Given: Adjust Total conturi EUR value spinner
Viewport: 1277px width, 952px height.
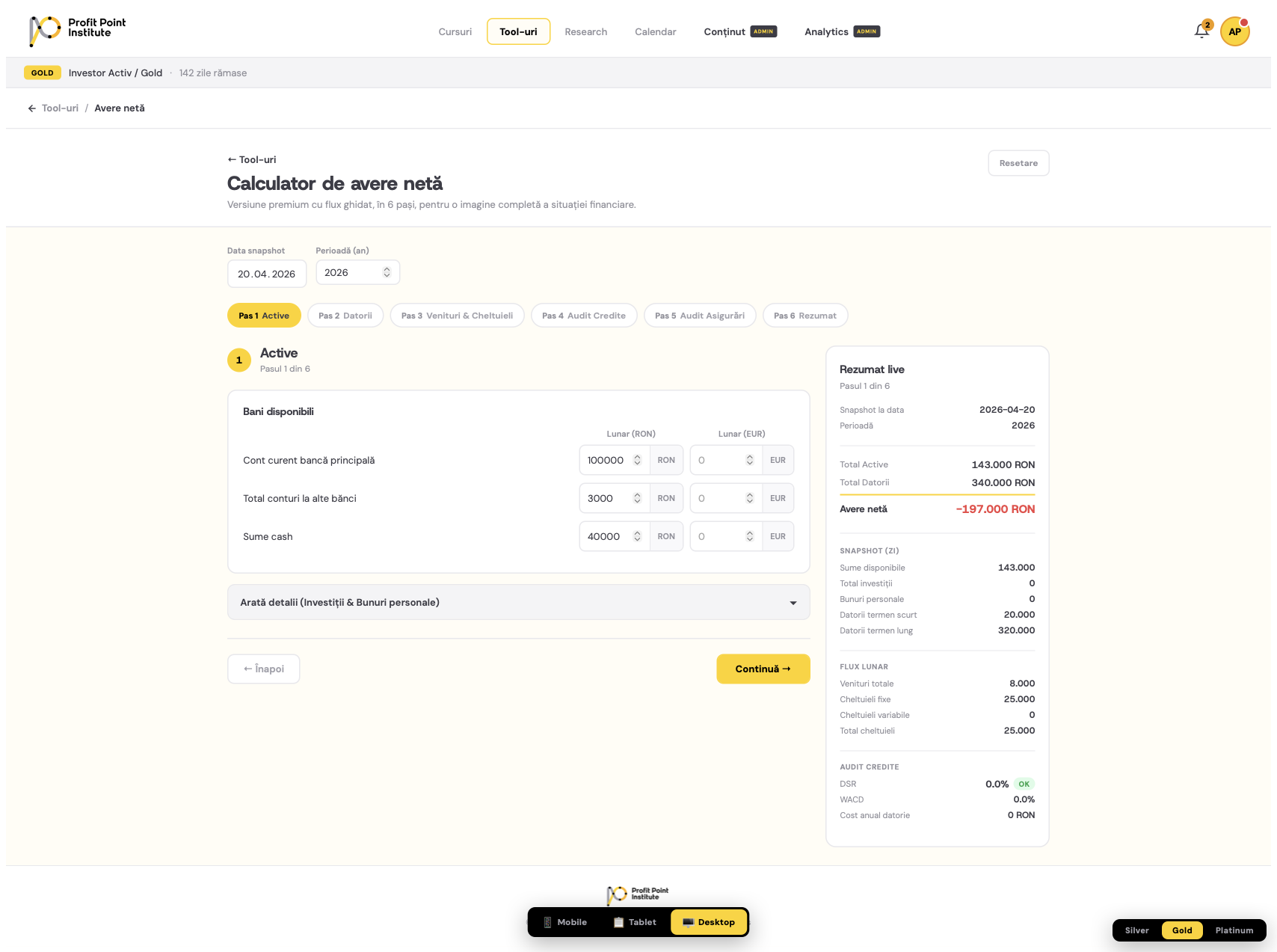Looking at the screenshot, I should click(749, 498).
